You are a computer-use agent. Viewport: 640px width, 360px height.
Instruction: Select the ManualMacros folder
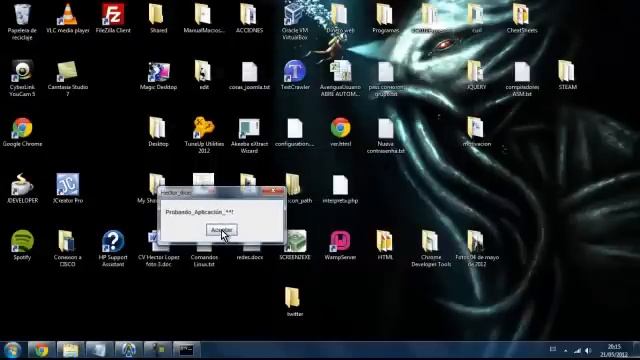click(x=204, y=18)
